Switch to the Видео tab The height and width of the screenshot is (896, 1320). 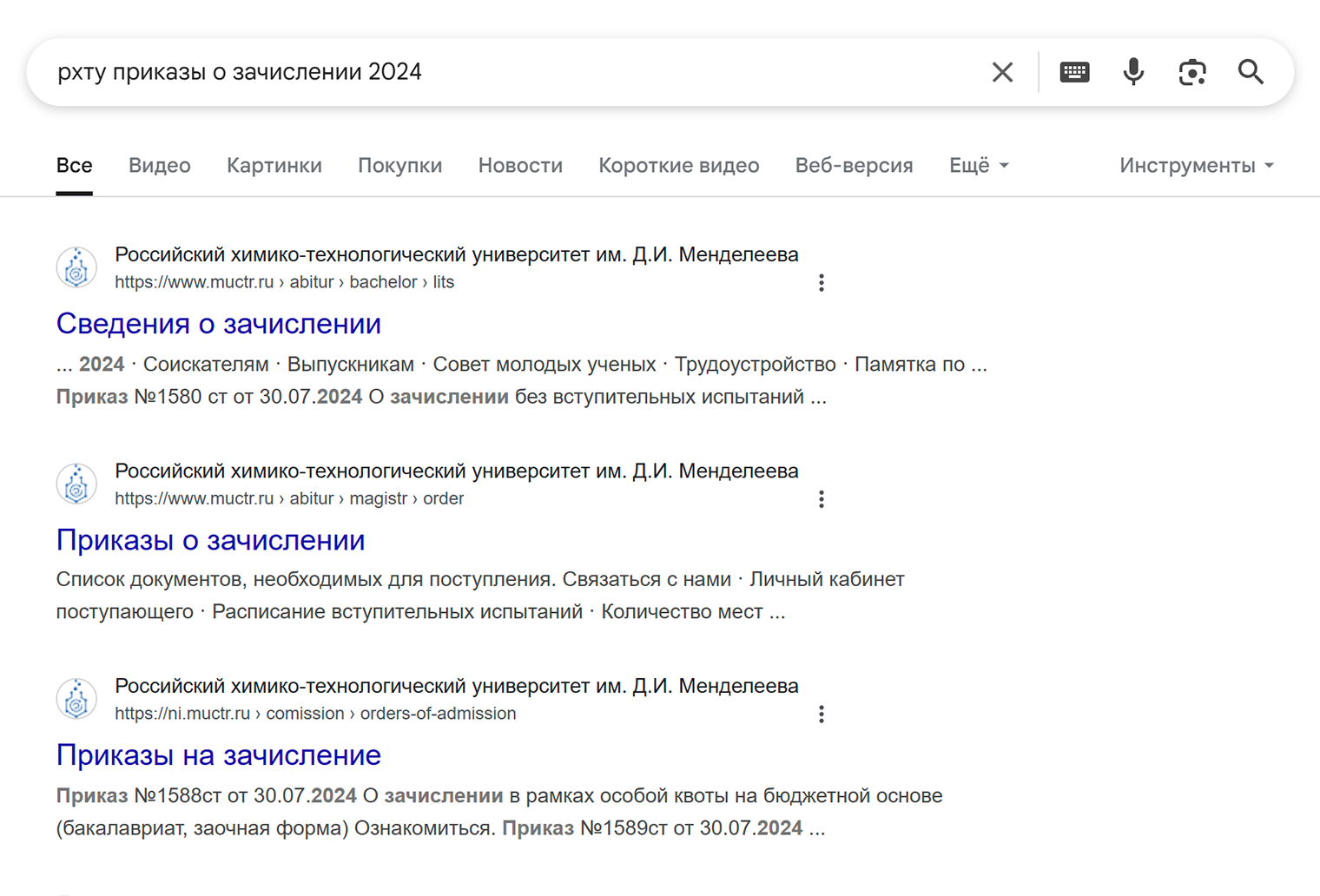(x=160, y=166)
